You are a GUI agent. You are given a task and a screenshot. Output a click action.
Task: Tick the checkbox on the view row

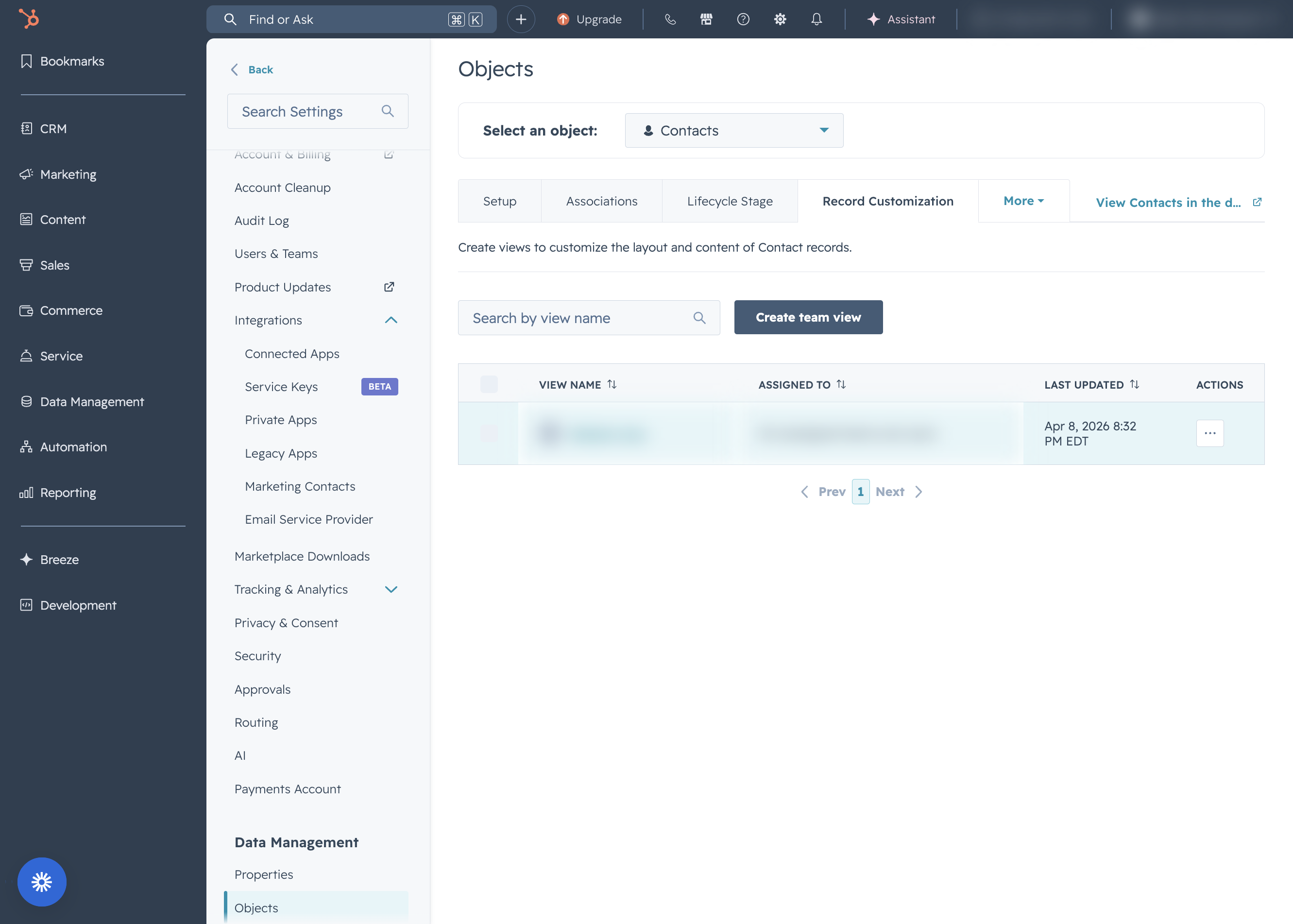tap(489, 433)
